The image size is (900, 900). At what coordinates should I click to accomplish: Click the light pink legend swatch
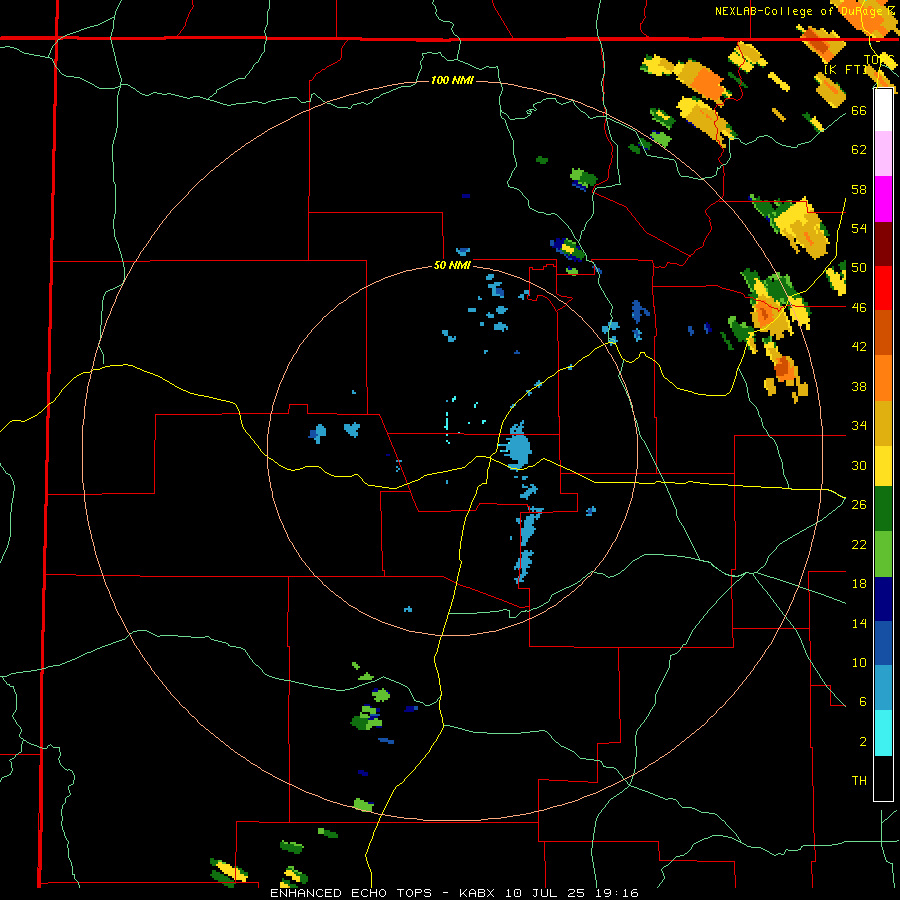(883, 154)
